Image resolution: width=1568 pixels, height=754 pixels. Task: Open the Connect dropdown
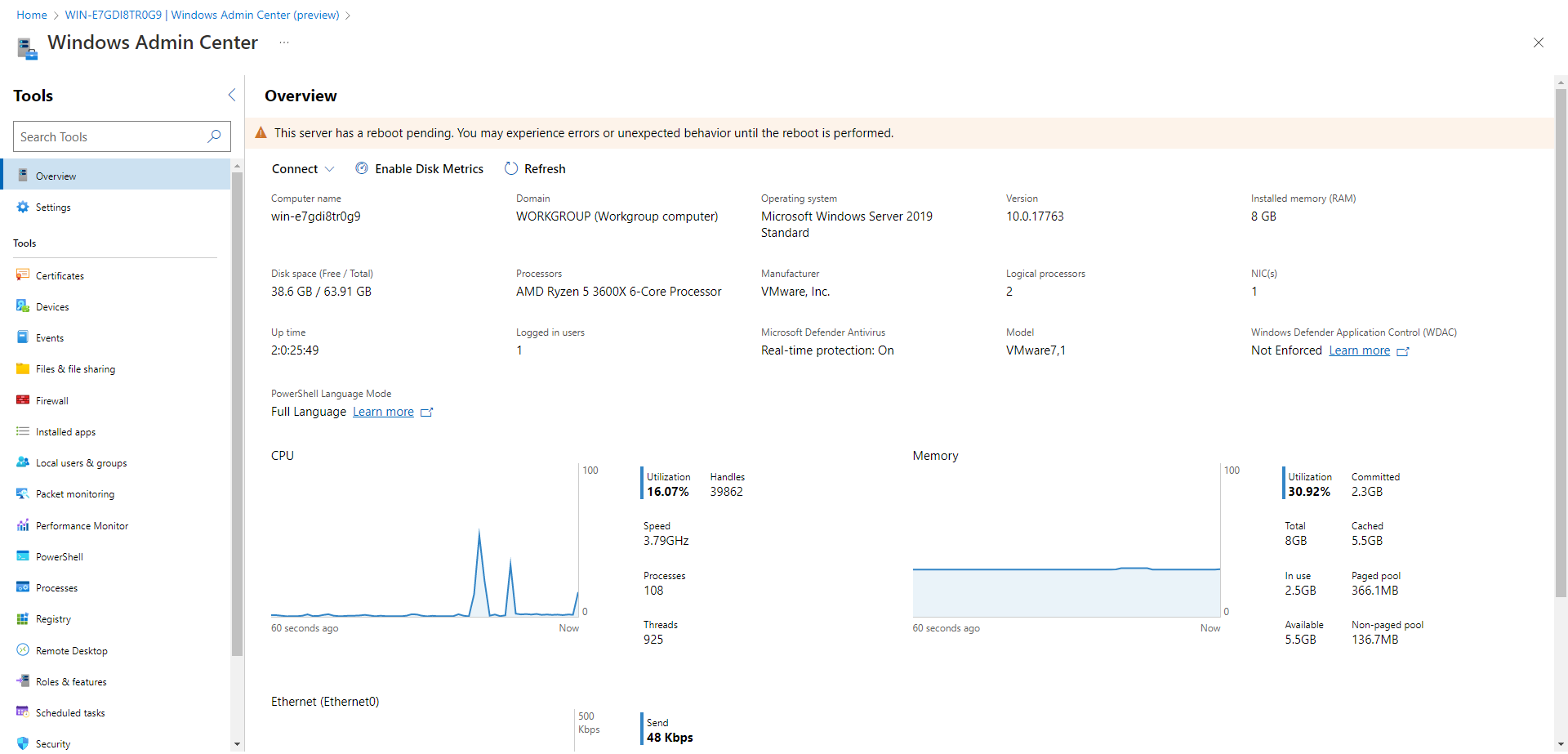click(303, 168)
